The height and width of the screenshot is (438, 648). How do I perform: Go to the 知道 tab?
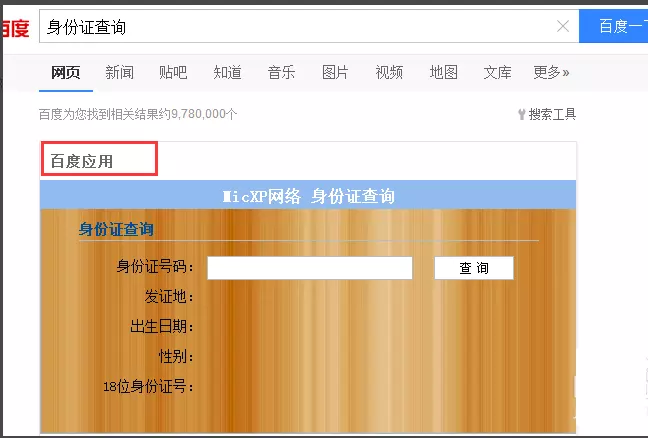[x=227, y=73]
